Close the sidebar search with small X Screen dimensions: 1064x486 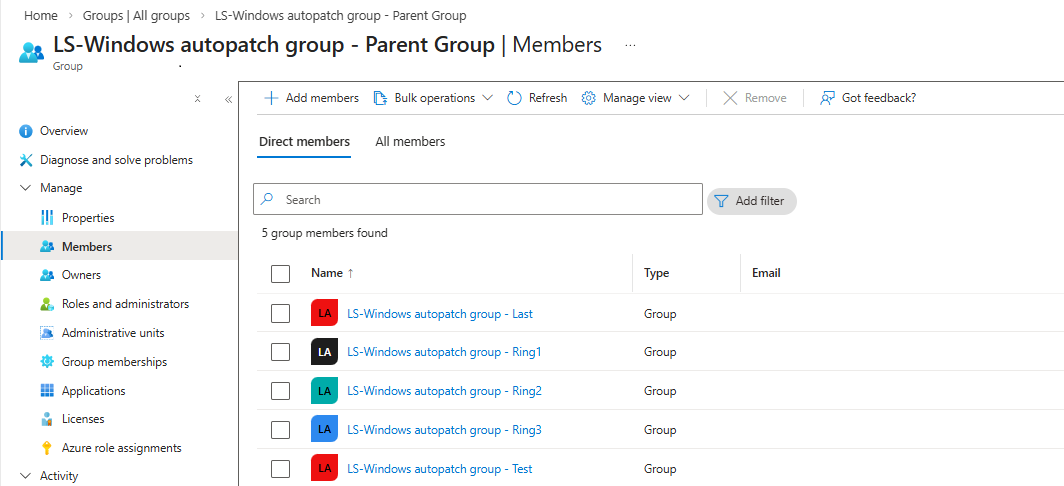[x=197, y=98]
